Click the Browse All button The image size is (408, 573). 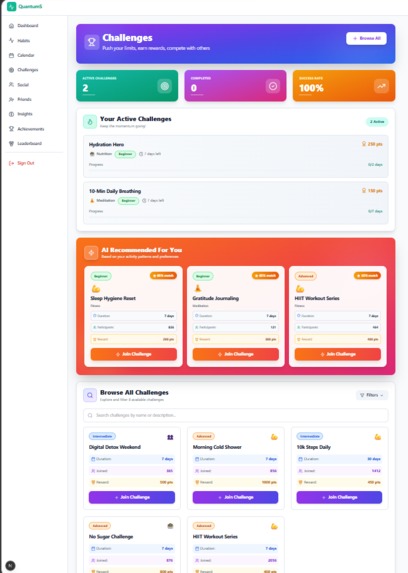[x=366, y=38]
